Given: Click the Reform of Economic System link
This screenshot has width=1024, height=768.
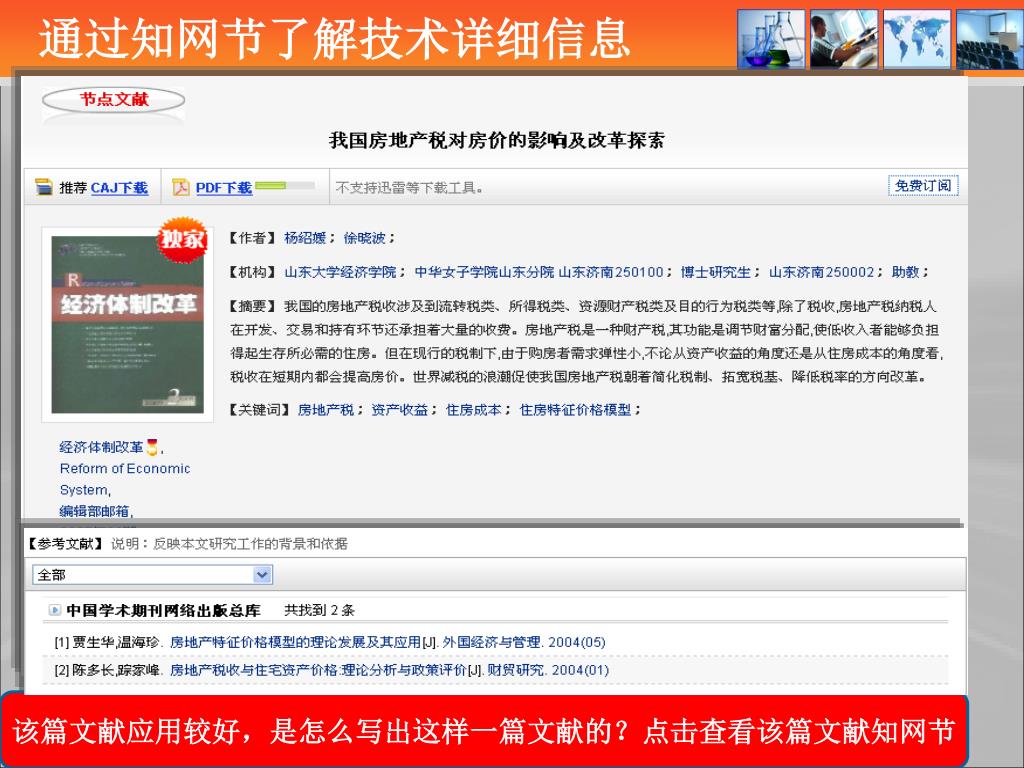Looking at the screenshot, I should pyautogui.click(x=125, y=479).
